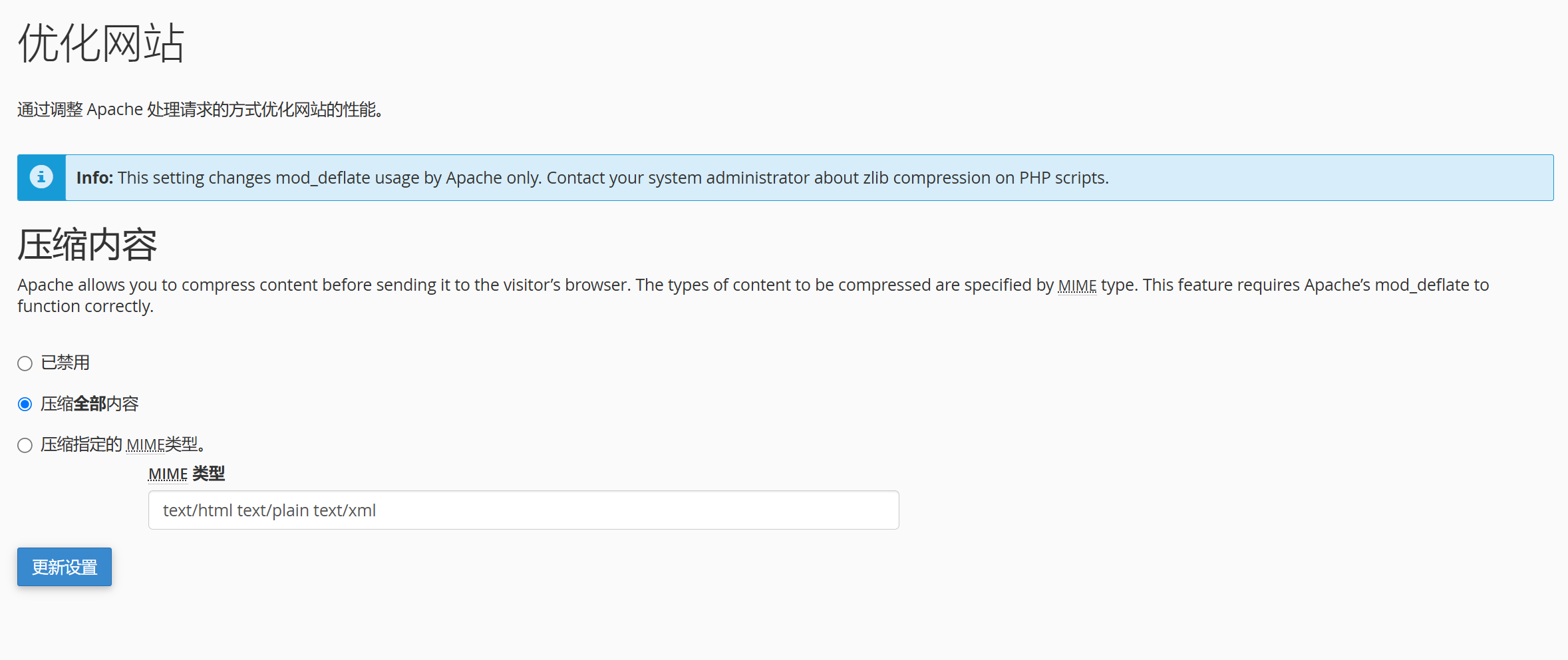Select the 压缩全部内容 radio button
The height and width of the screenshot is (660, 1568).
tap(25, 405)
